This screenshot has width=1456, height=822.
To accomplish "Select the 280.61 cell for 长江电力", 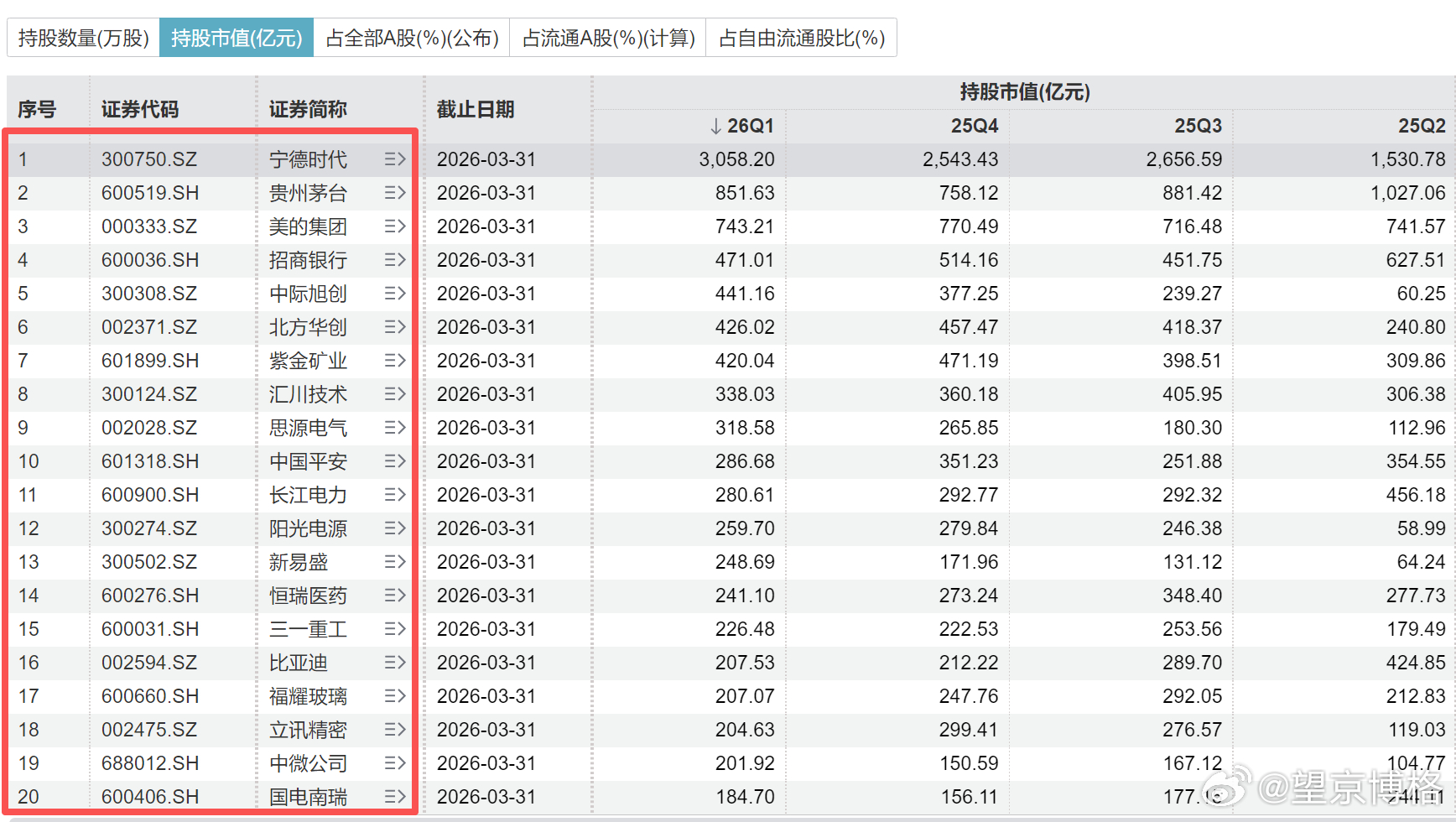I will [x=745, y=495].
